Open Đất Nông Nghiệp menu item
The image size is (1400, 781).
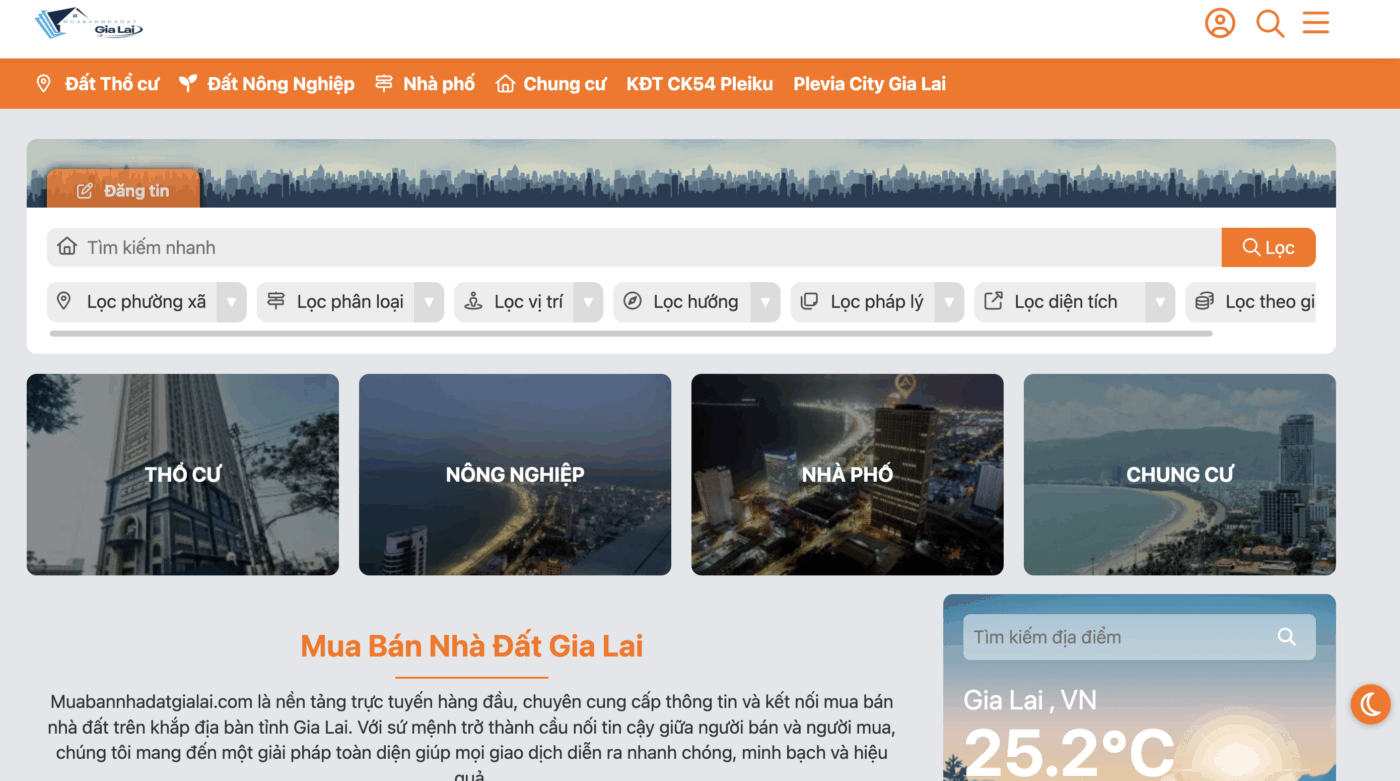(267, 84)
